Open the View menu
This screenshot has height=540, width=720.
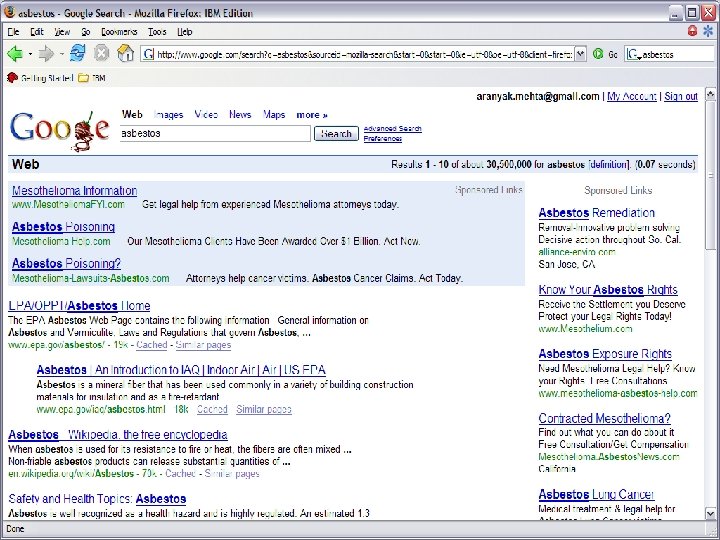click(x=62, y=32)
